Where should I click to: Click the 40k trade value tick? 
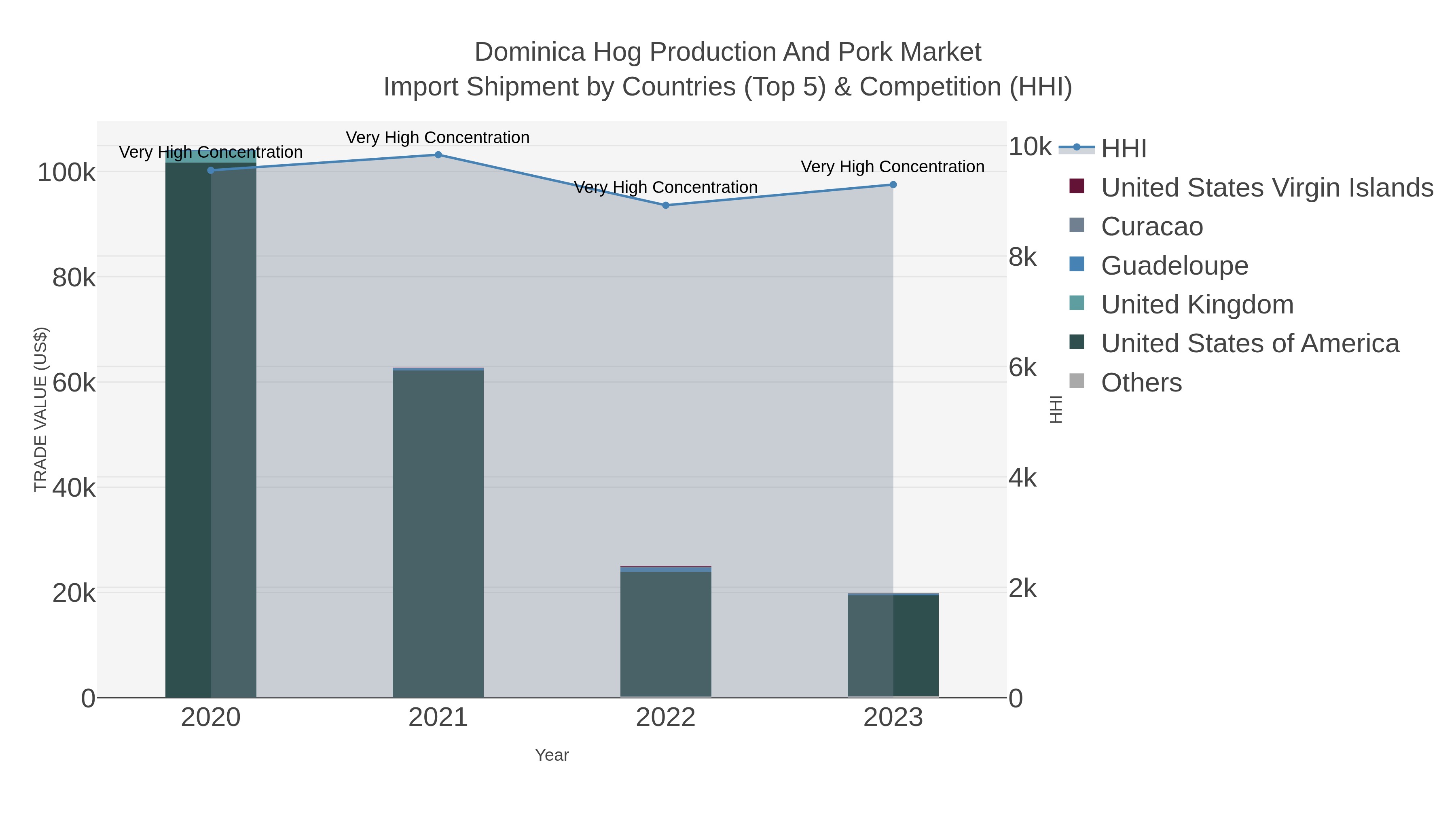74,488
